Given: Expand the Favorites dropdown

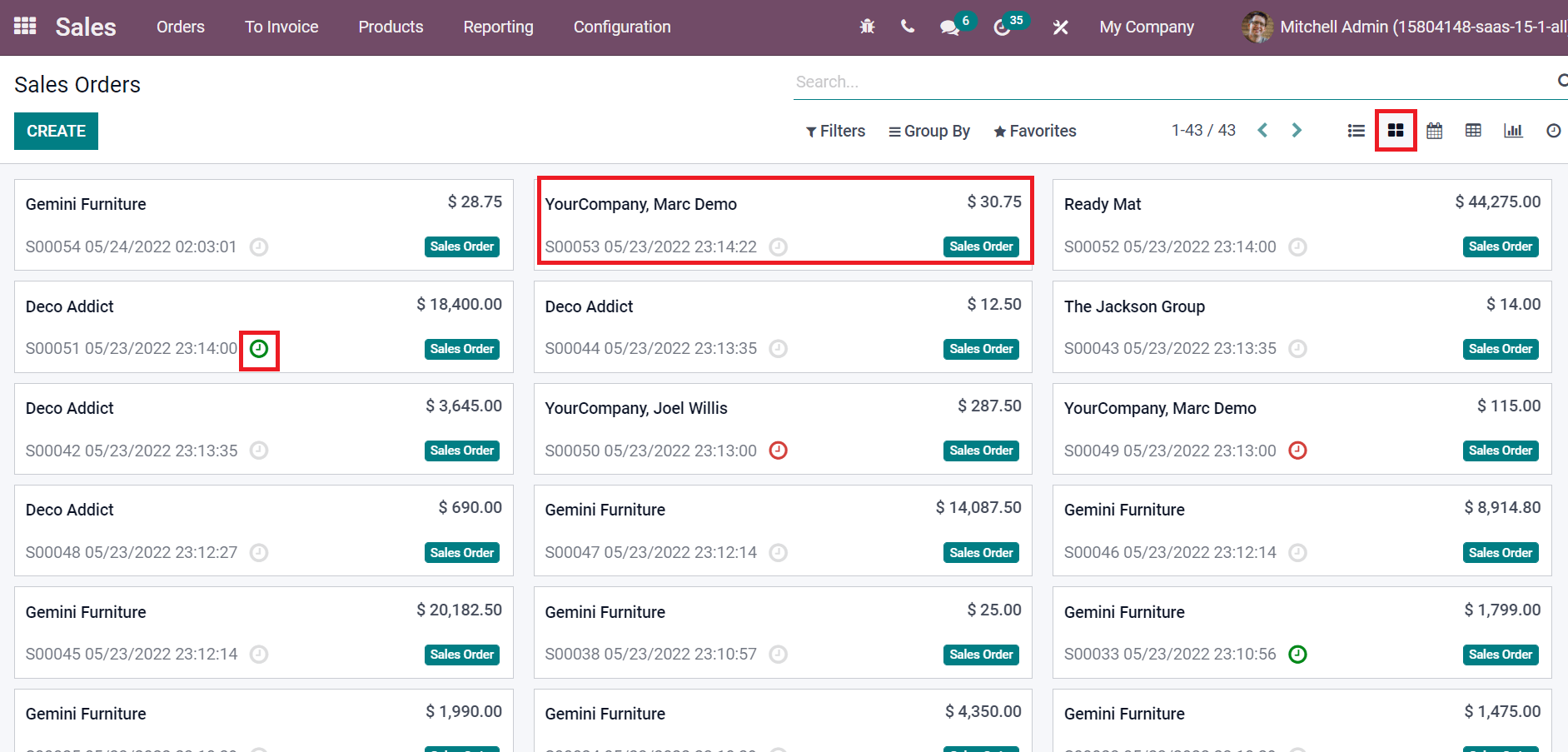Looking at the screenshot, I should click(1035, 131).
